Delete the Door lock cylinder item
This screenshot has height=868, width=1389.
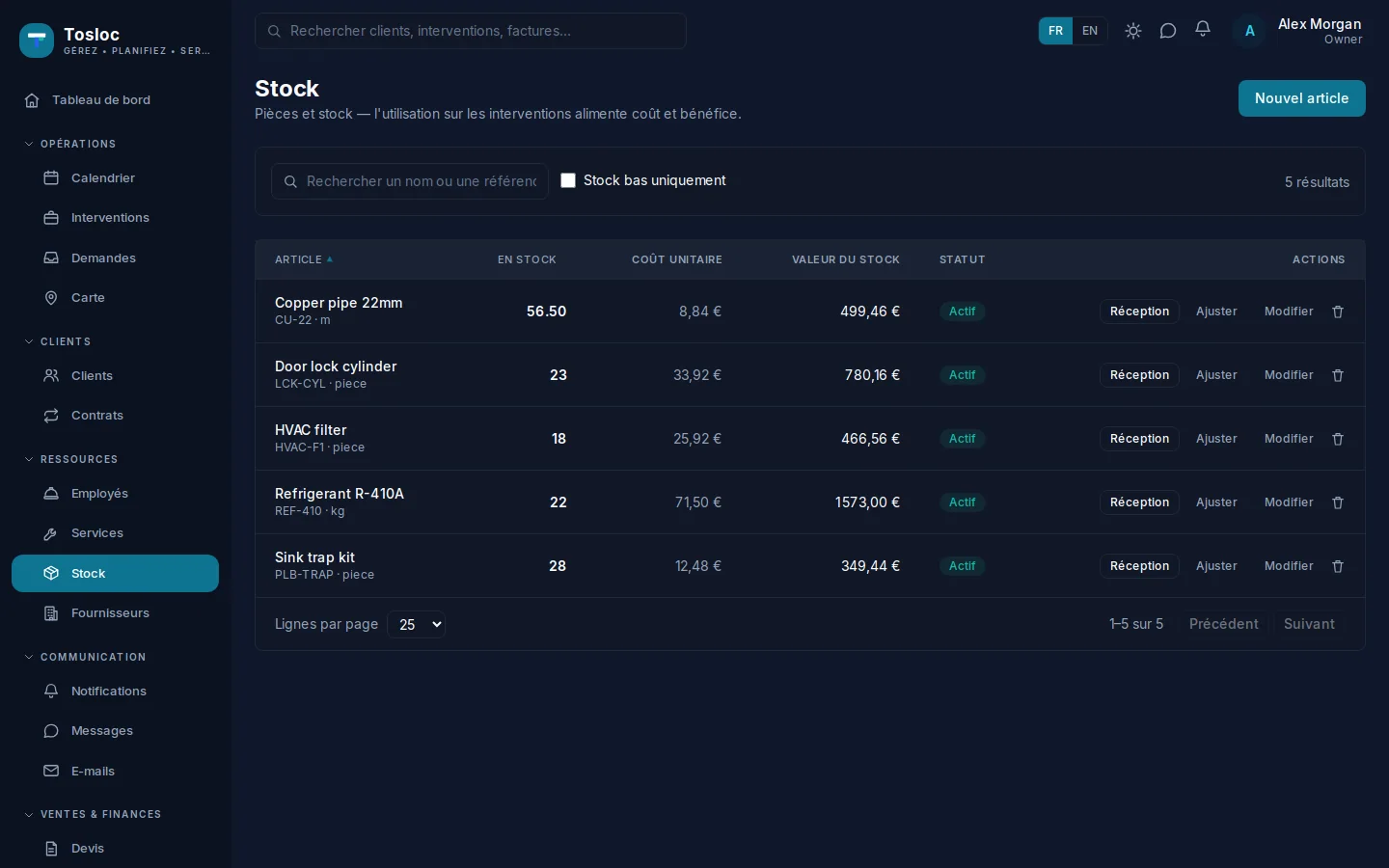1338,375
